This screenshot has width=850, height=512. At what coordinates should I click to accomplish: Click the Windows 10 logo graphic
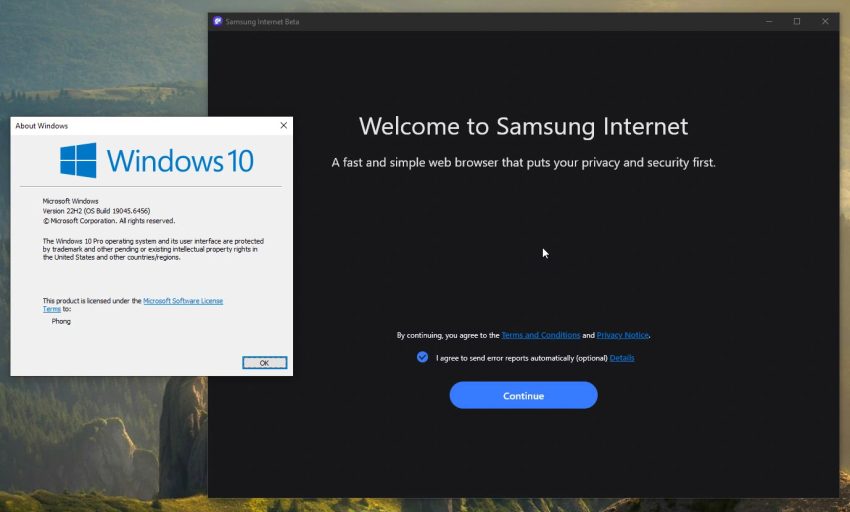(x=78, y=161)
